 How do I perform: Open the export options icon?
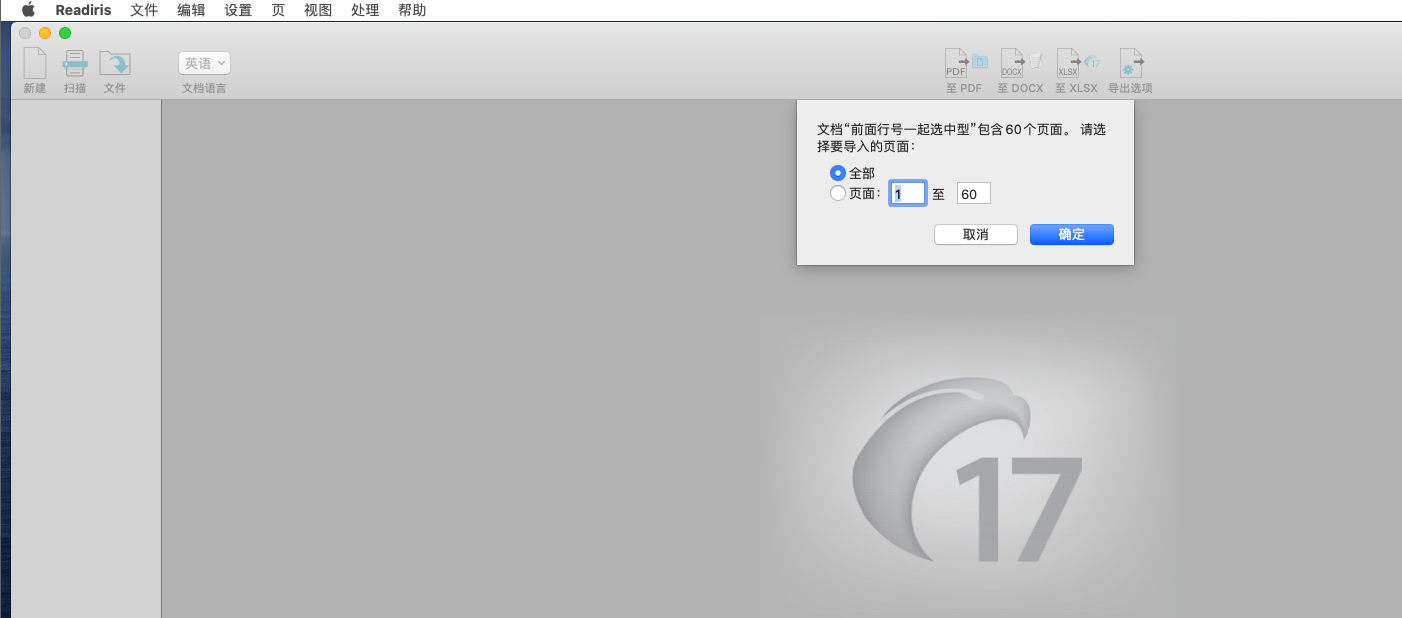coord(1131,63)
